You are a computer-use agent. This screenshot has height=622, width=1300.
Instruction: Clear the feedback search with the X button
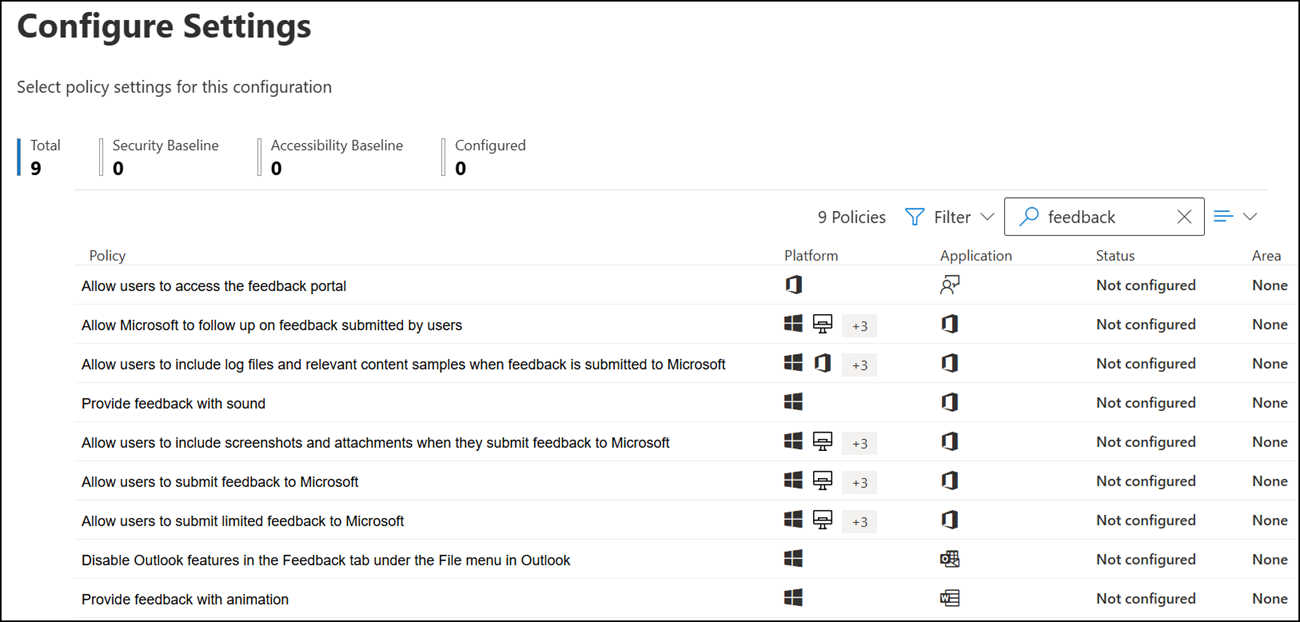click(1184, 216)
